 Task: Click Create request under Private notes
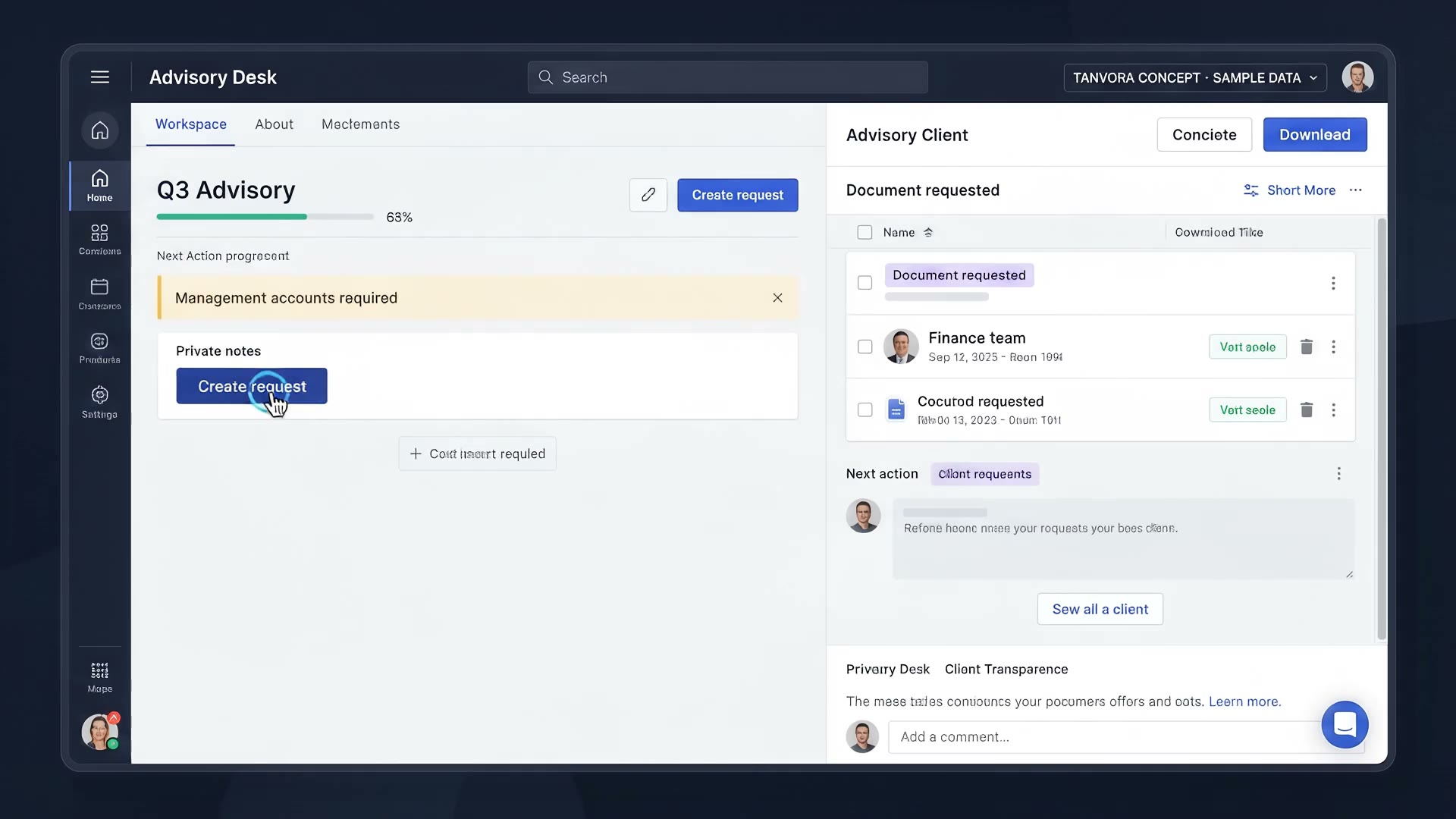tap(252, 386)
